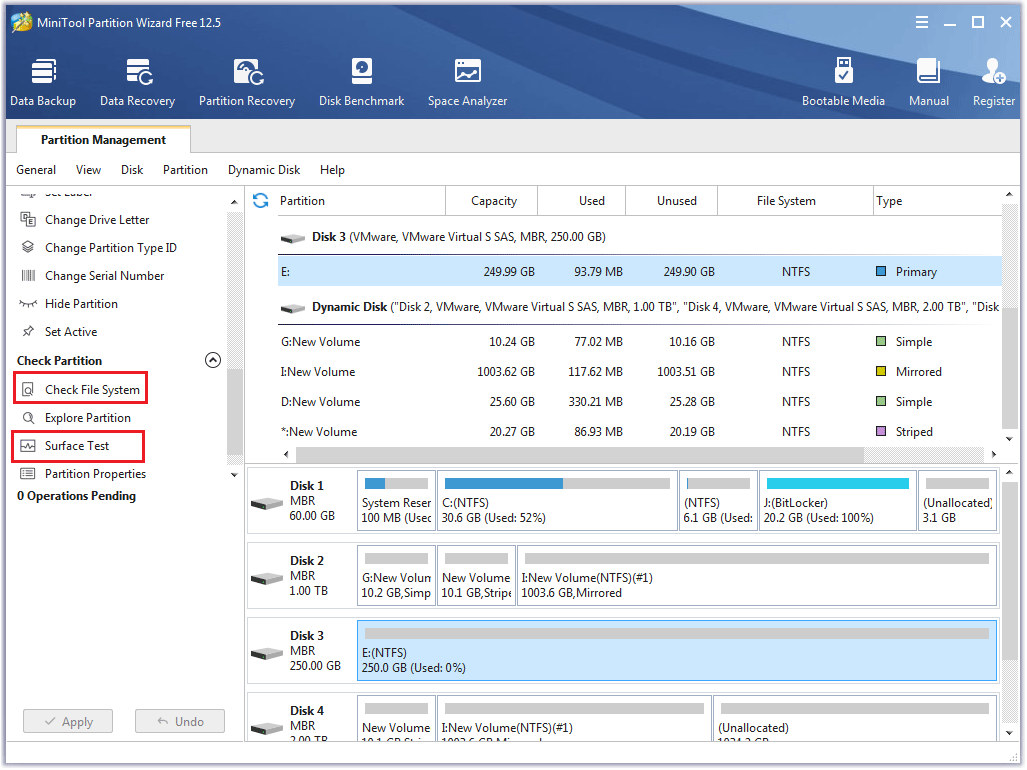Start the Disk Benchmark tool

point(362,82)
